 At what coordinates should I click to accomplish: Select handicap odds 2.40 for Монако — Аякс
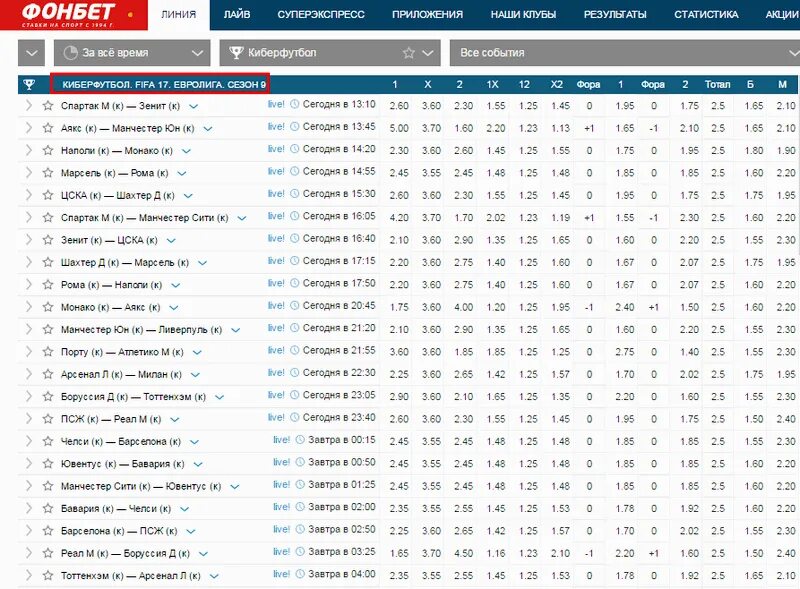tap(624, 307)
